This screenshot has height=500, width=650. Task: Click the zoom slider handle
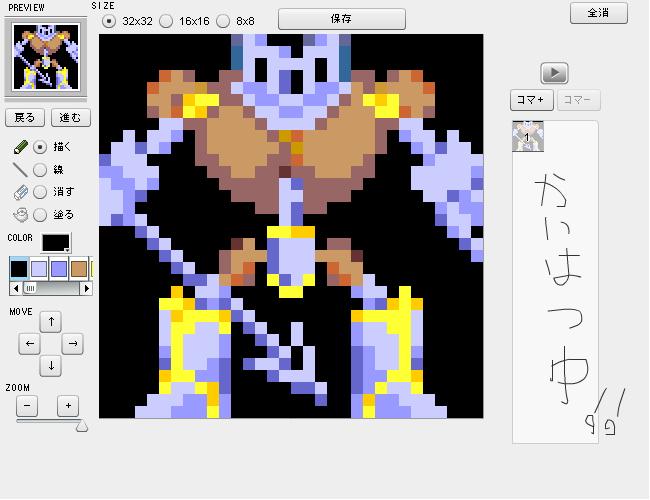click(82, 426)
